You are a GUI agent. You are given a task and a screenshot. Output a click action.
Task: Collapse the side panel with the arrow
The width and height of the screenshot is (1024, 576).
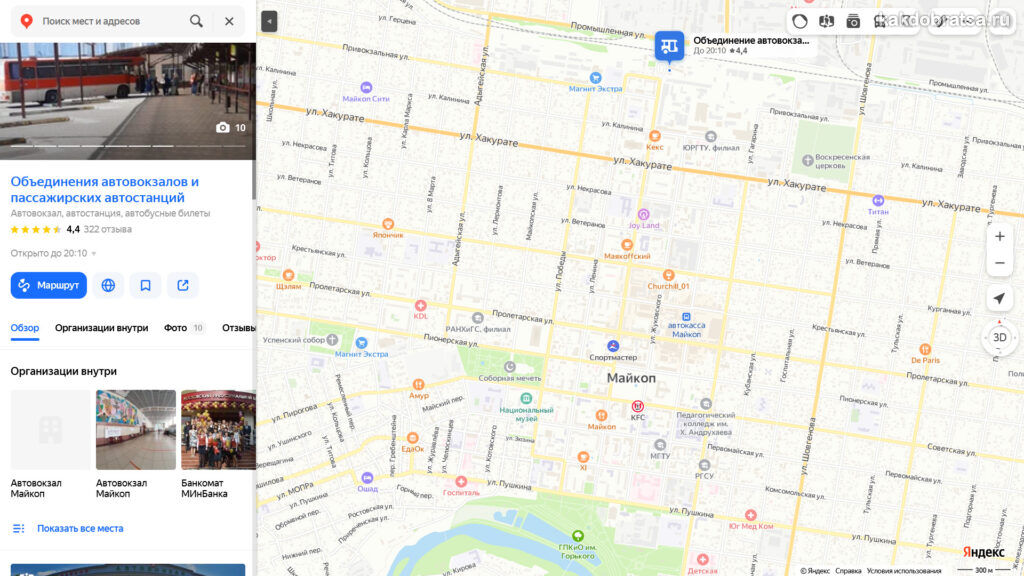(x=269, y=21)
